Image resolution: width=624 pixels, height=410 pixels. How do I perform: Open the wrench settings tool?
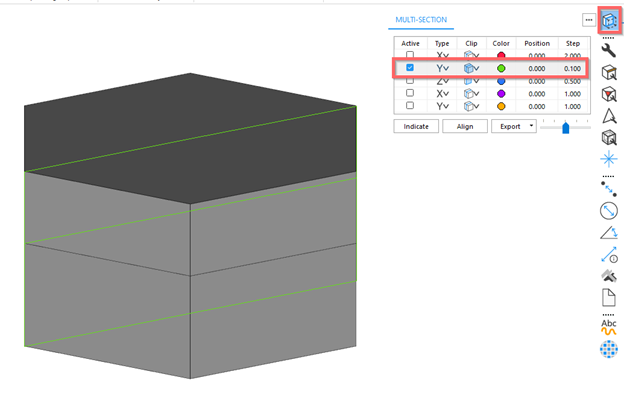point(608,49)
